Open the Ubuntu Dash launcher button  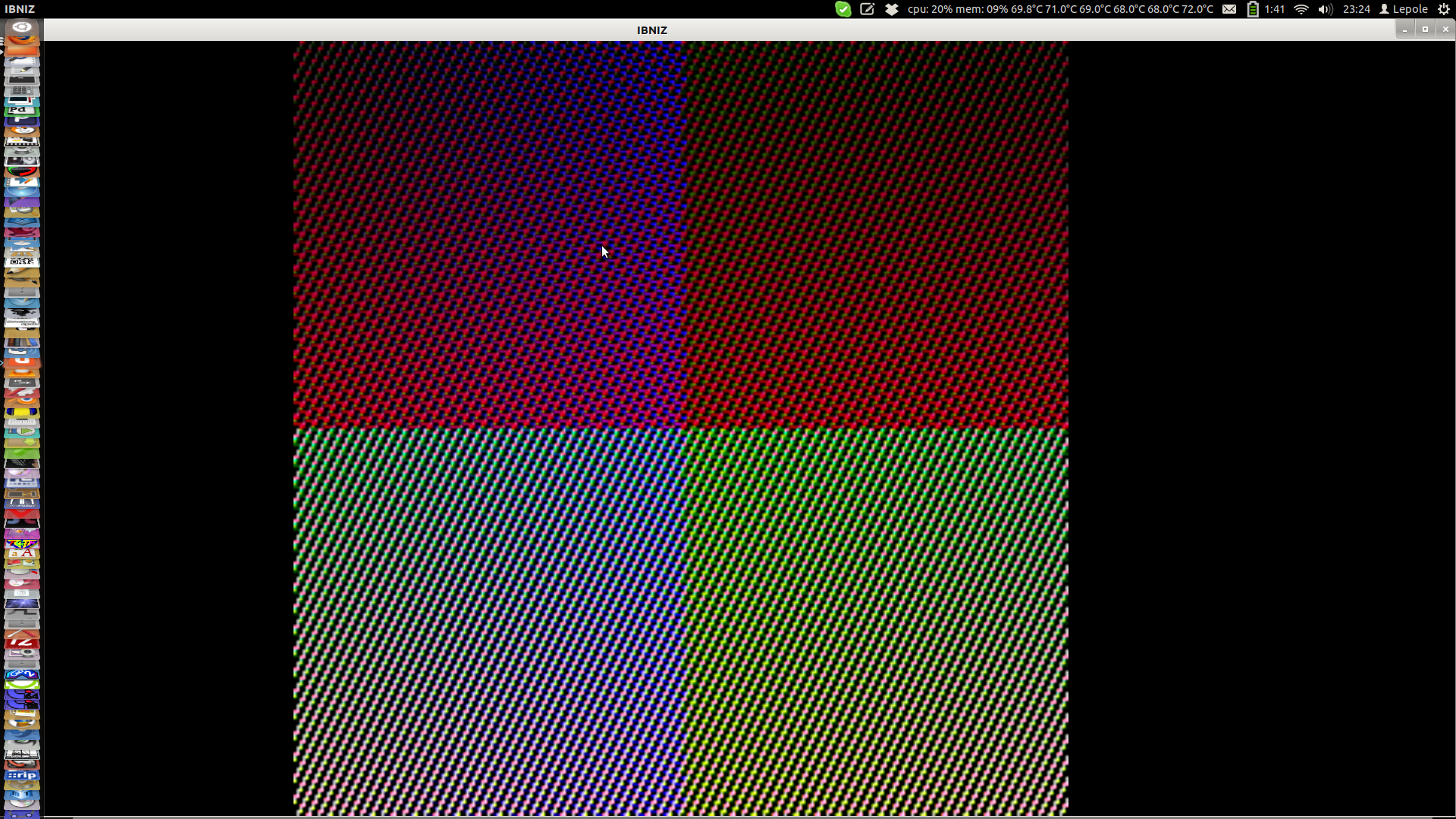tap(21, 27)
